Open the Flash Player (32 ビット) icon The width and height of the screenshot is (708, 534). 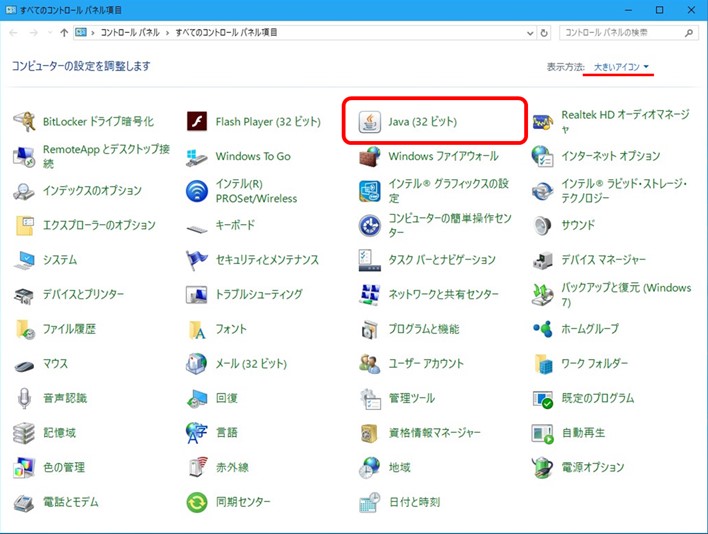coord(197,121)
